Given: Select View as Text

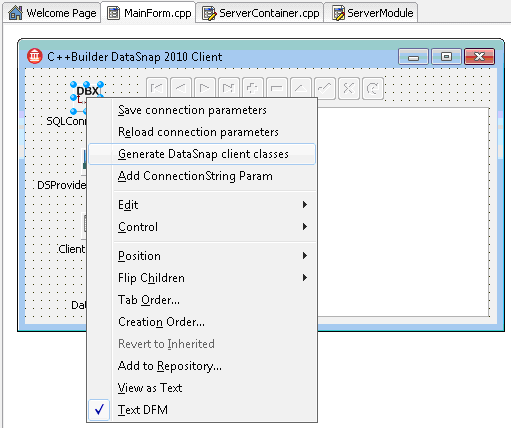Looking at the screenshot, I should click(202, 388).
